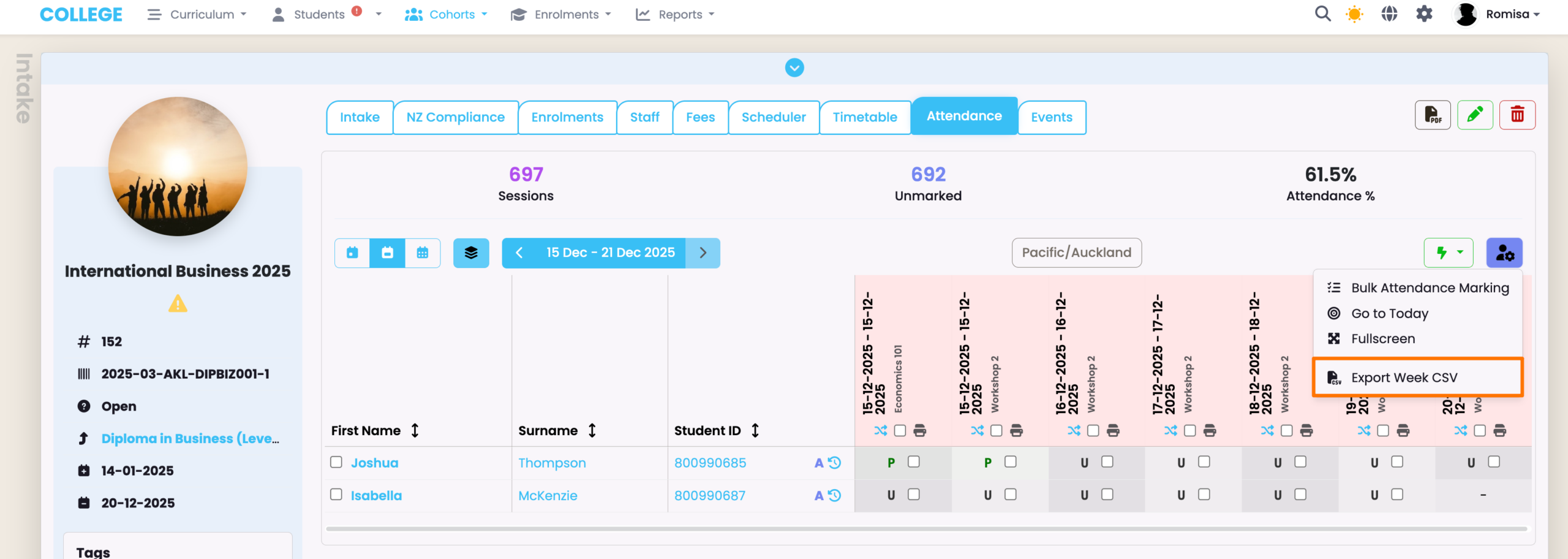Click the globe language icon
The image size is (1568, 559).
(x=1389, y=14)
